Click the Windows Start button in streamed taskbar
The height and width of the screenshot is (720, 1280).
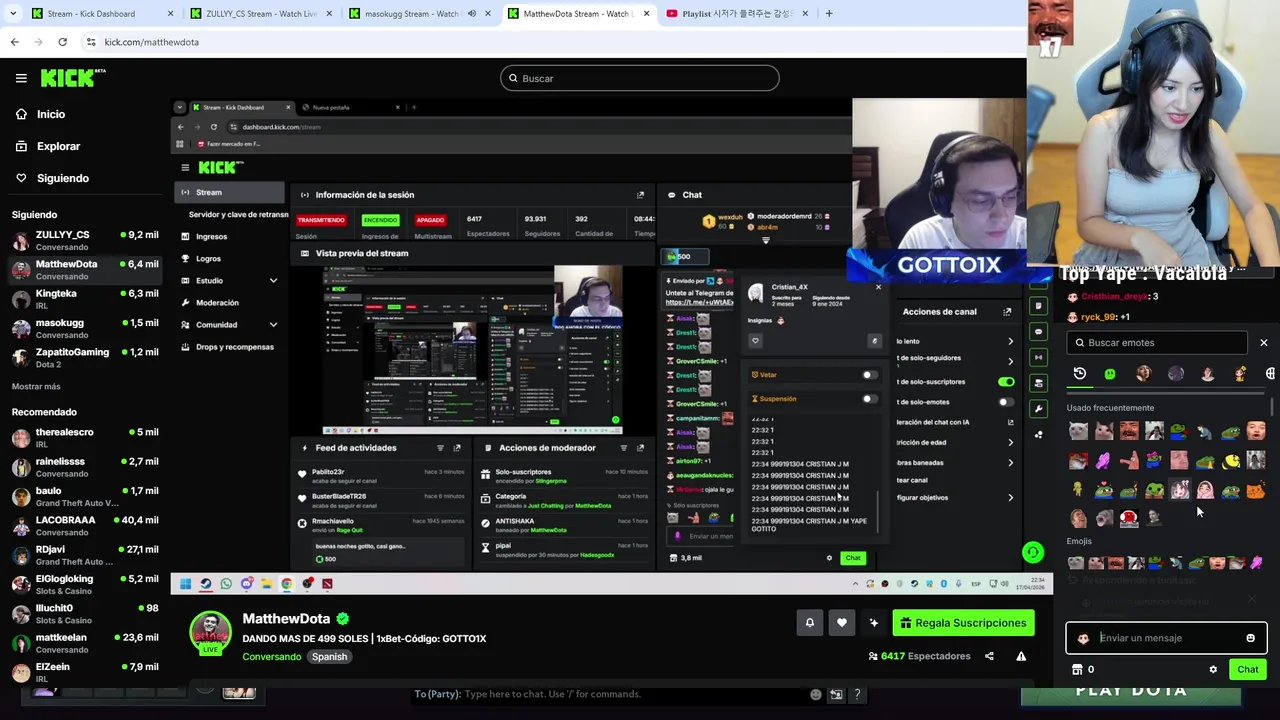click(185, 584)
